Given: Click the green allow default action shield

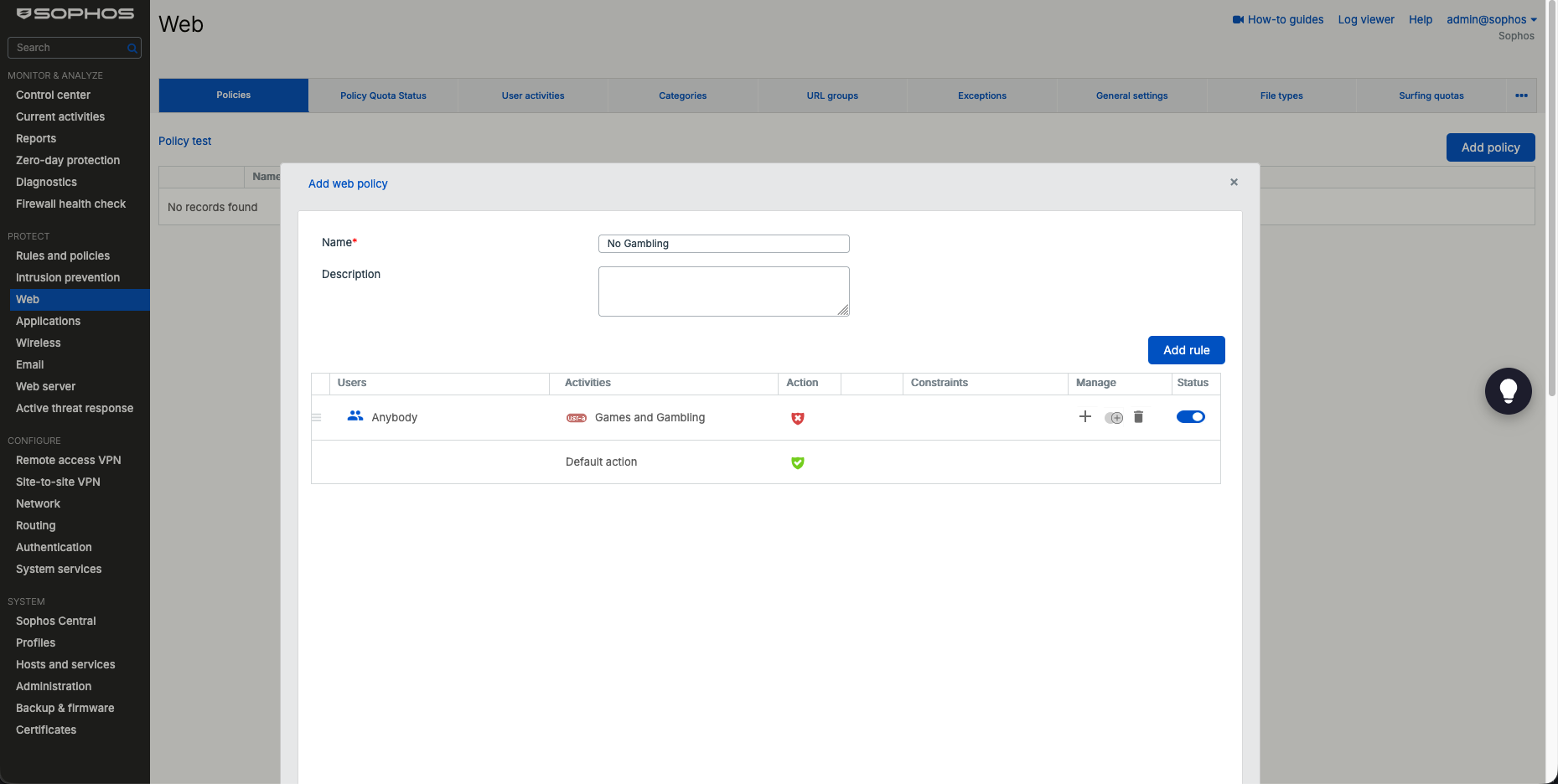Looking at the screenshot, I should click(798, 462).
